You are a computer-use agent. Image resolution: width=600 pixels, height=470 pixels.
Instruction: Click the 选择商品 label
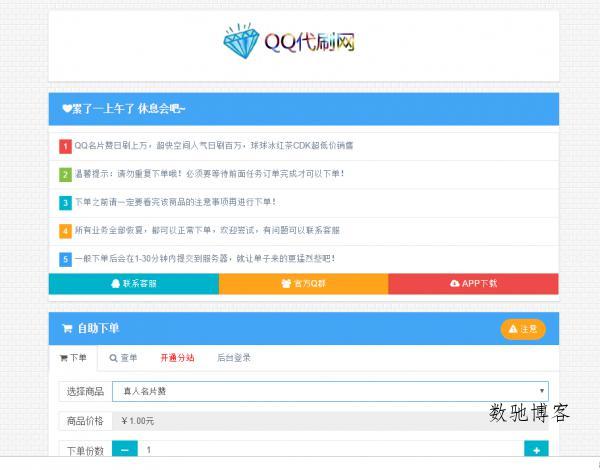pos(85,391)
